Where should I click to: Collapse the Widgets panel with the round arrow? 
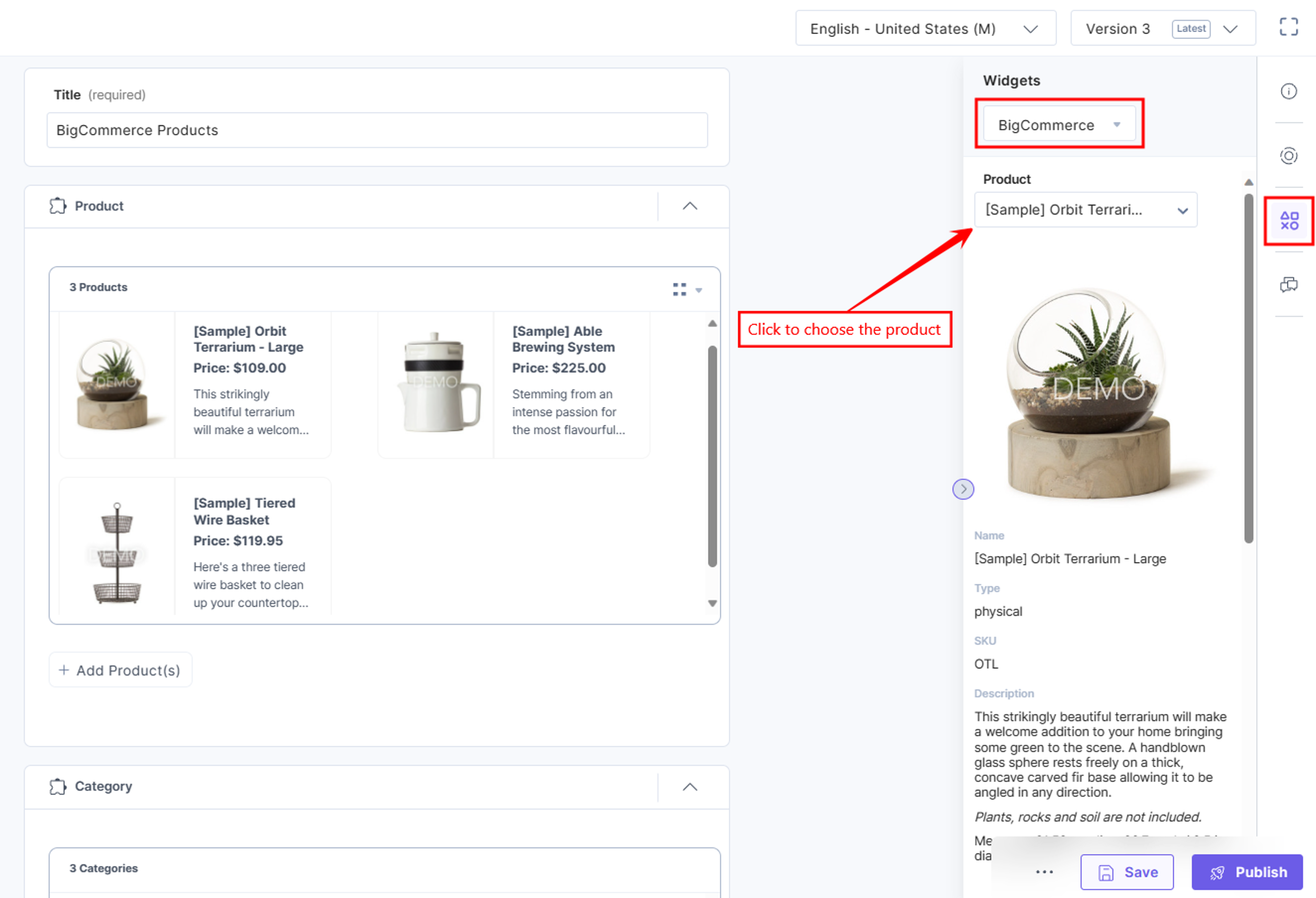coord(963,489)
